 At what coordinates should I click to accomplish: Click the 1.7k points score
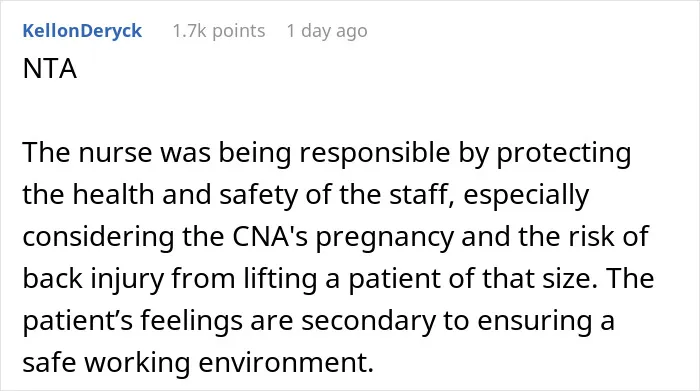pos(219,31)
